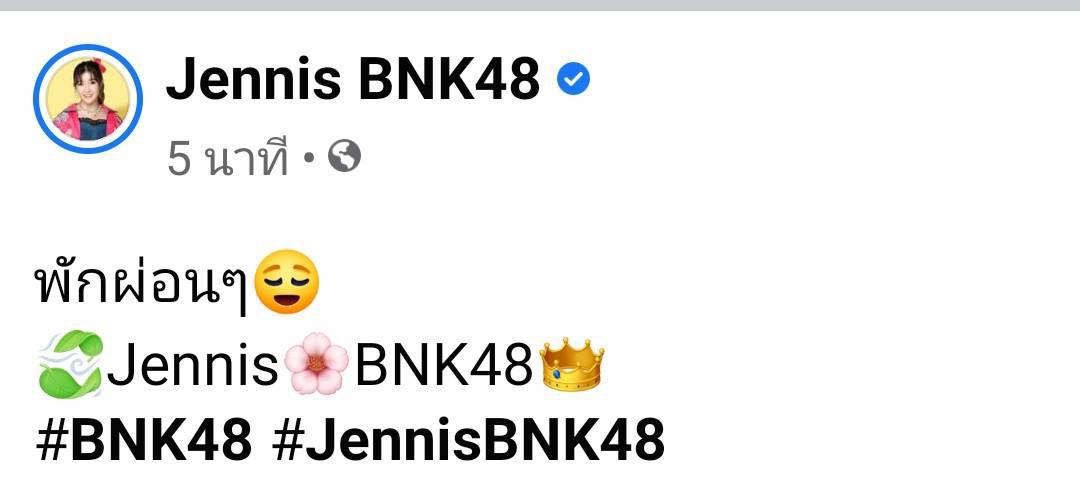
Task: Open the '5 นาที' post timestamp
Action: coord(227,158)
